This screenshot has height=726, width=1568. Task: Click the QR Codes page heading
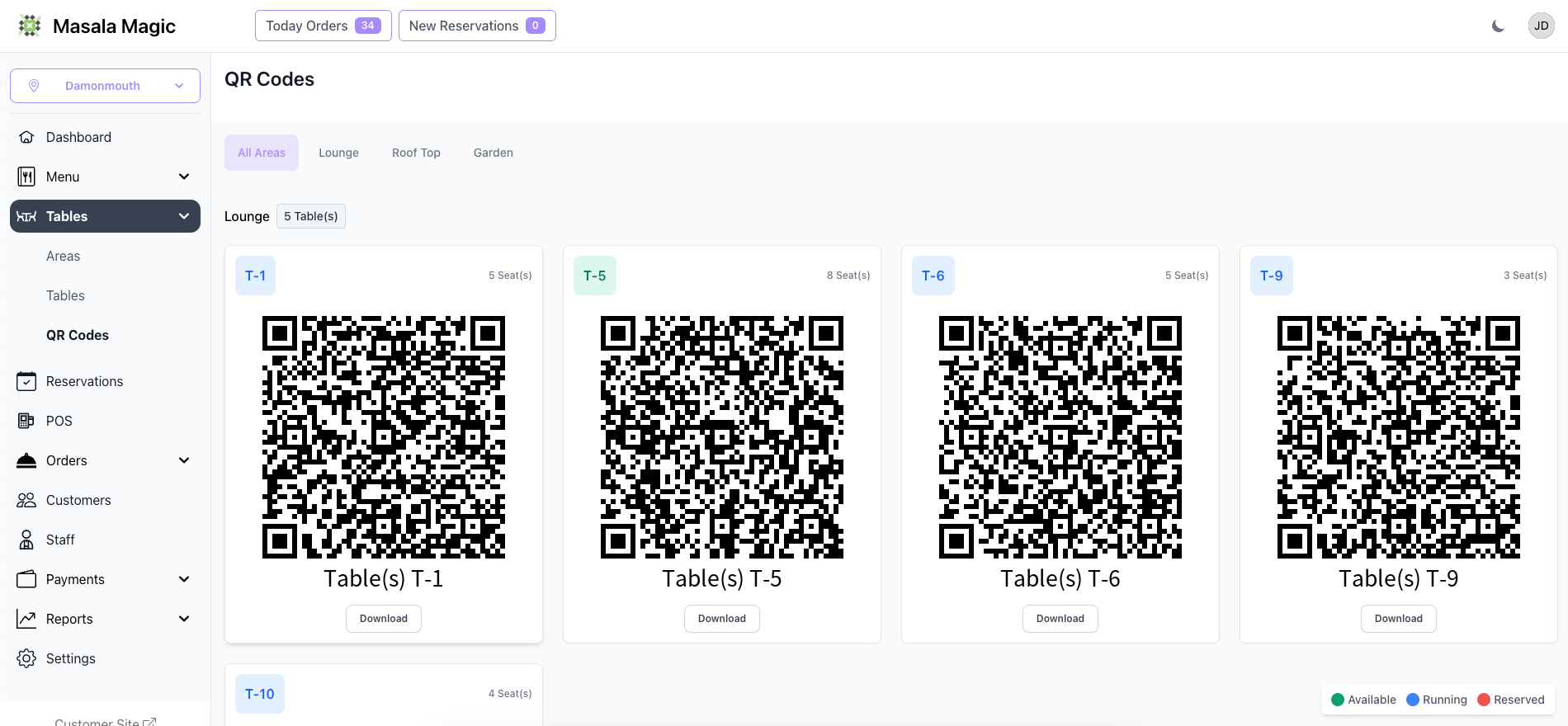269,79
